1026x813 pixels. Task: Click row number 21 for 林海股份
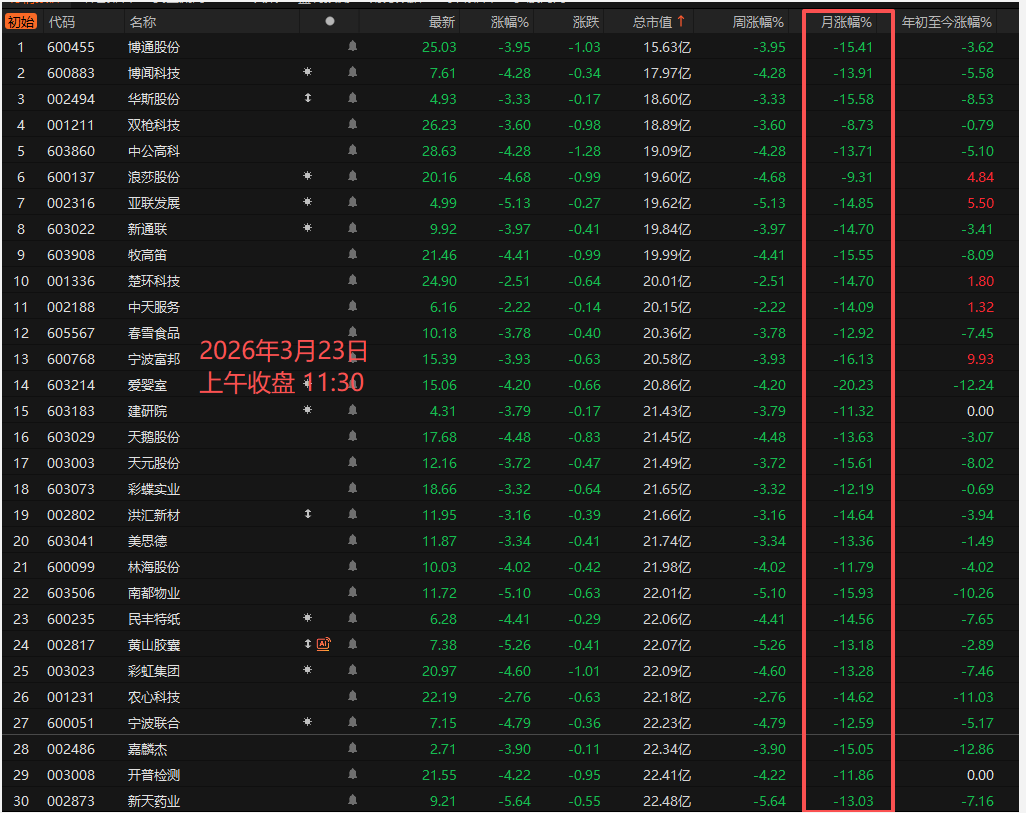coord(21,567)
